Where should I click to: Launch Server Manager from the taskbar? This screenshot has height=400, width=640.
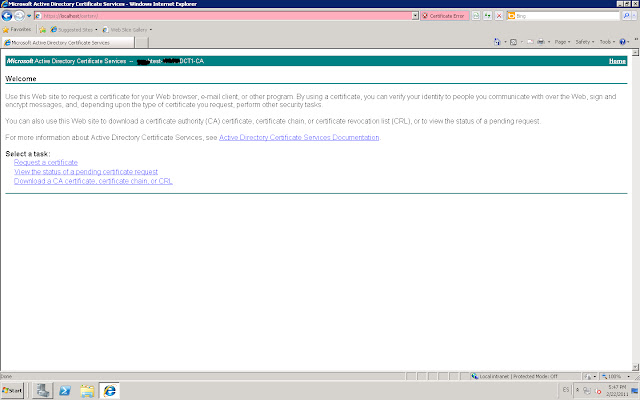click(42, 391)
